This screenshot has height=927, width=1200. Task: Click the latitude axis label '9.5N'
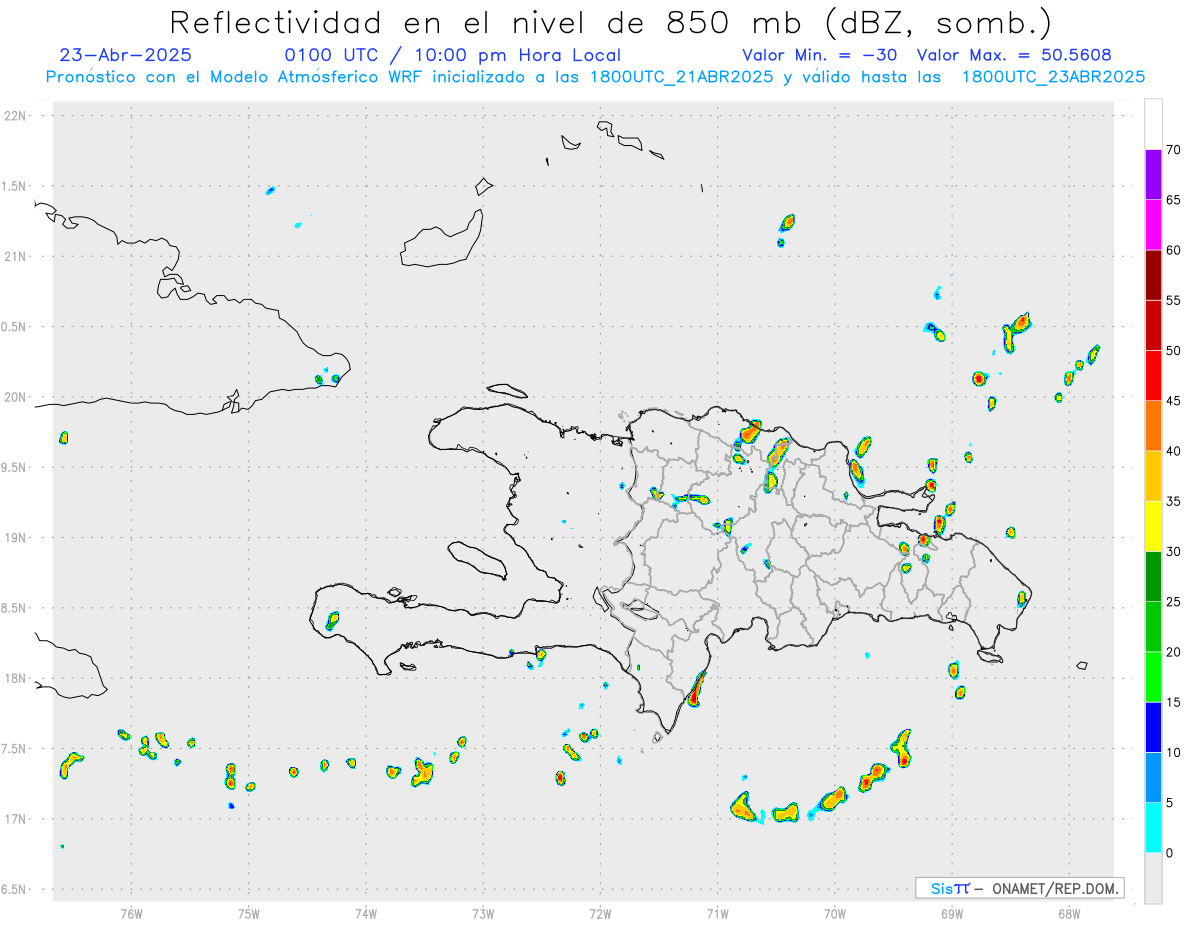tap(15, 467)
